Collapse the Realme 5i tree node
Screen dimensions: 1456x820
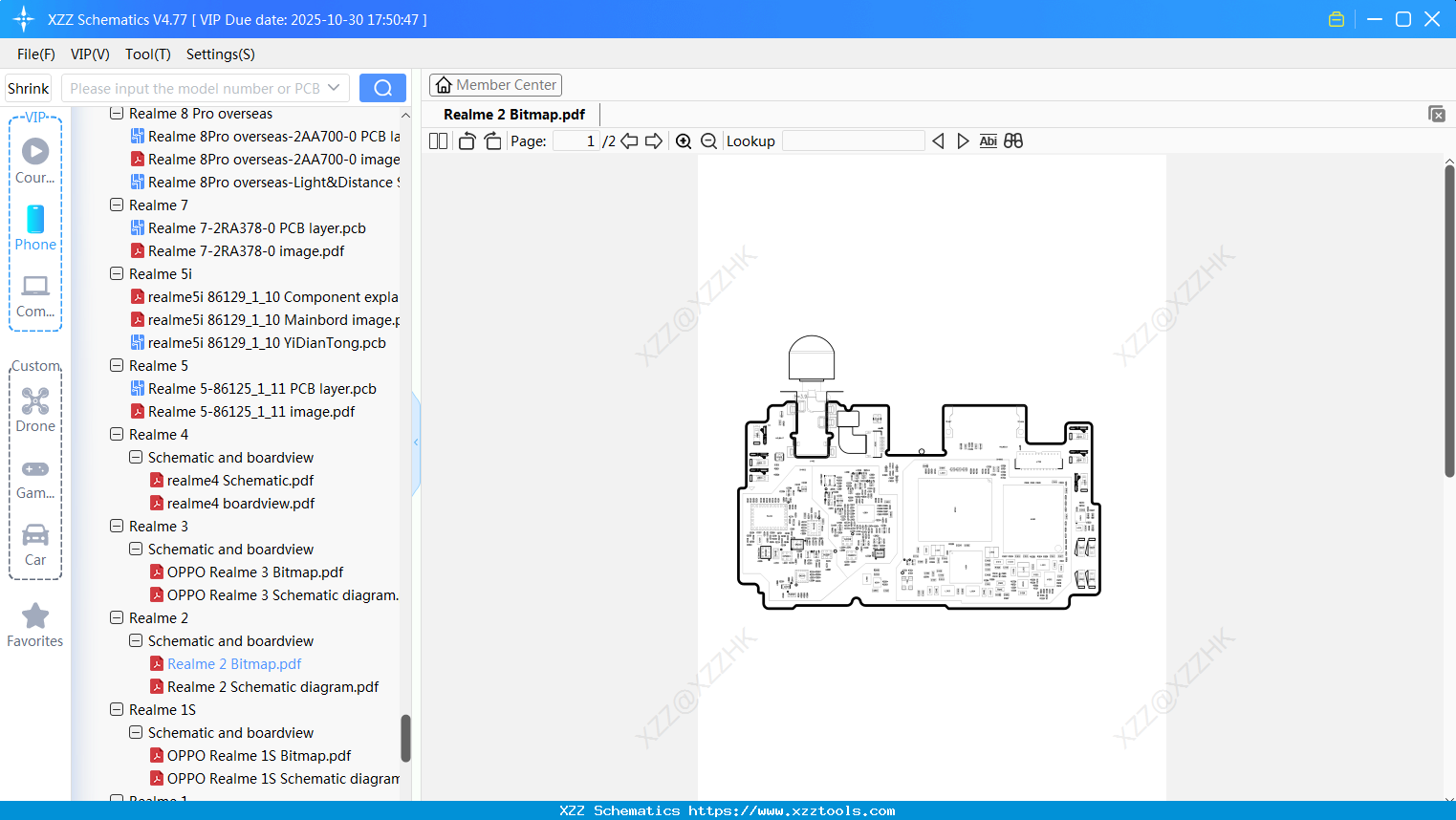pyautogui.click(x=117, y=274)
